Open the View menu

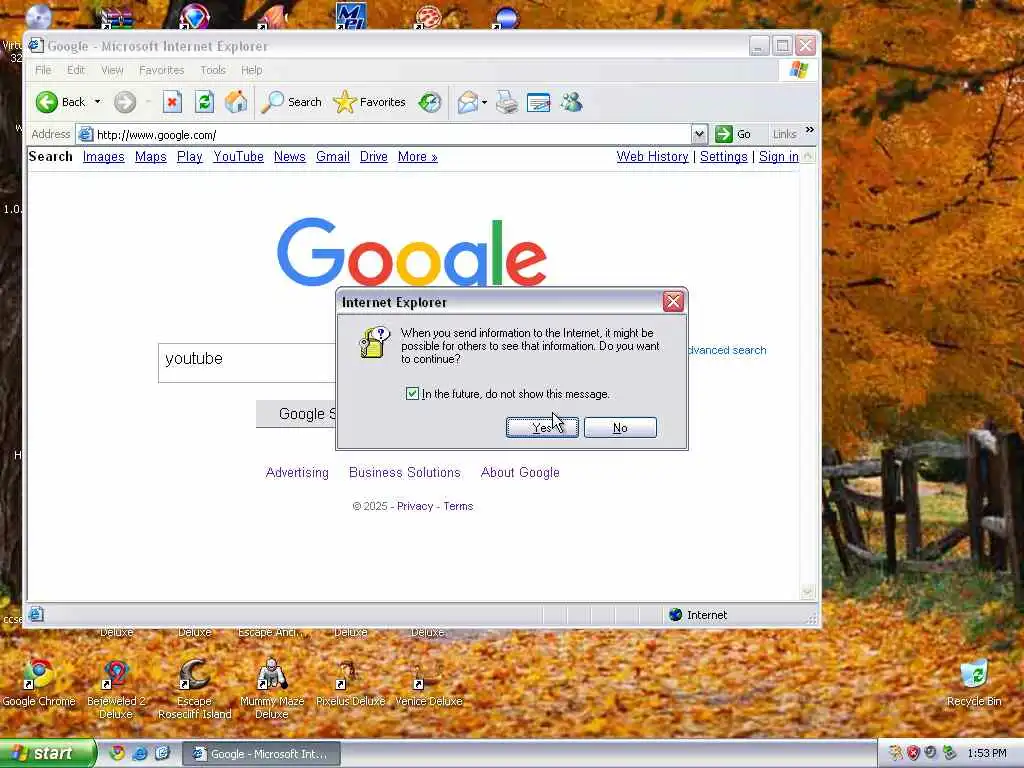click(x=112, y=70)
